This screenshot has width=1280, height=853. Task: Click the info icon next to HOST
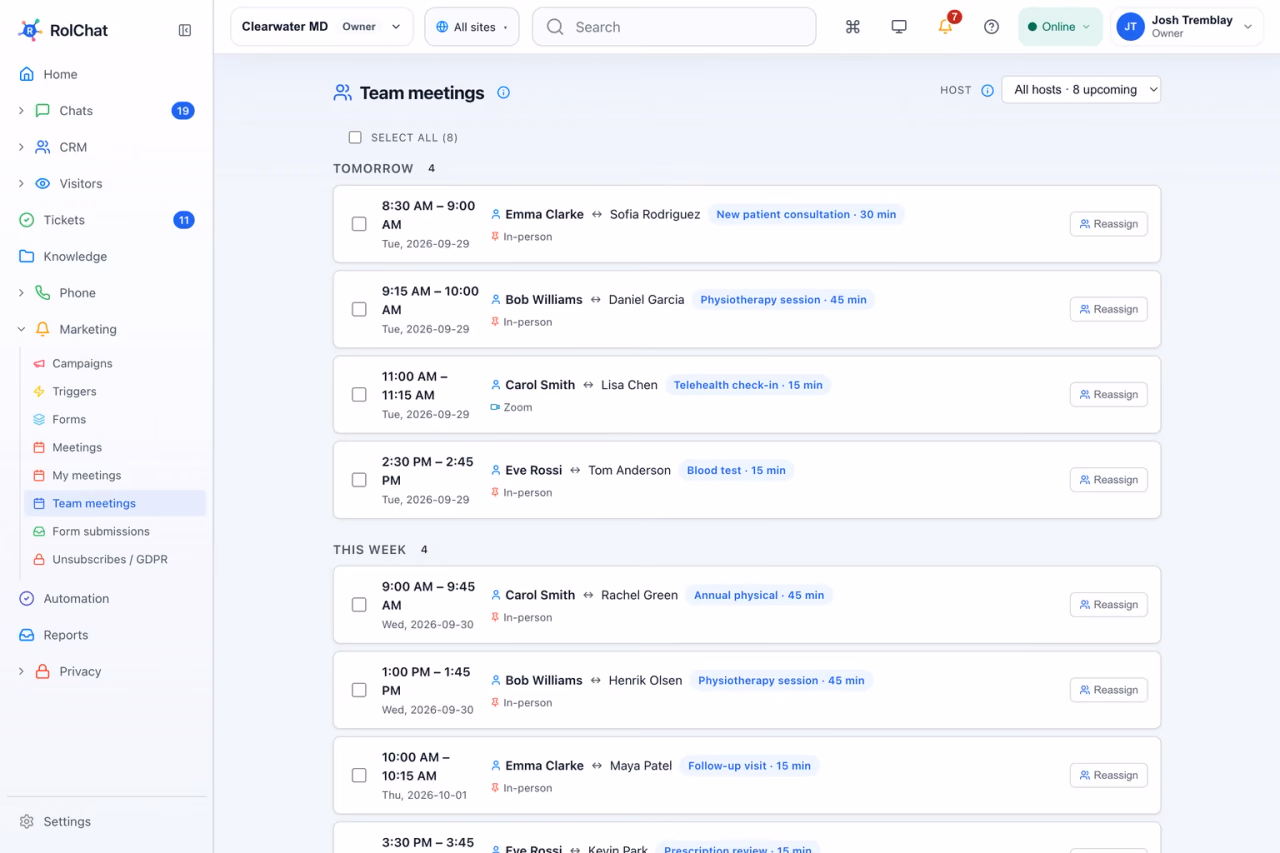pos(987,90)
